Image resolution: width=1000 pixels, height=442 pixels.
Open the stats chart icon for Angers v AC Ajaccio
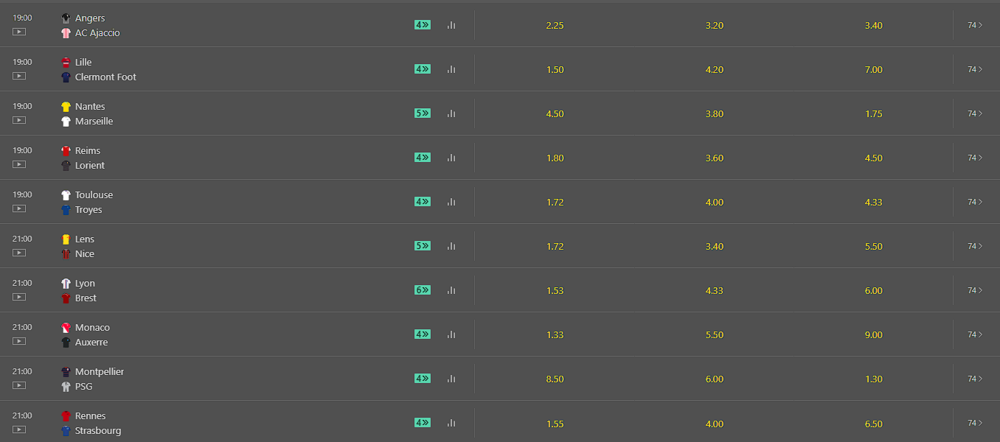click(451, 25)
